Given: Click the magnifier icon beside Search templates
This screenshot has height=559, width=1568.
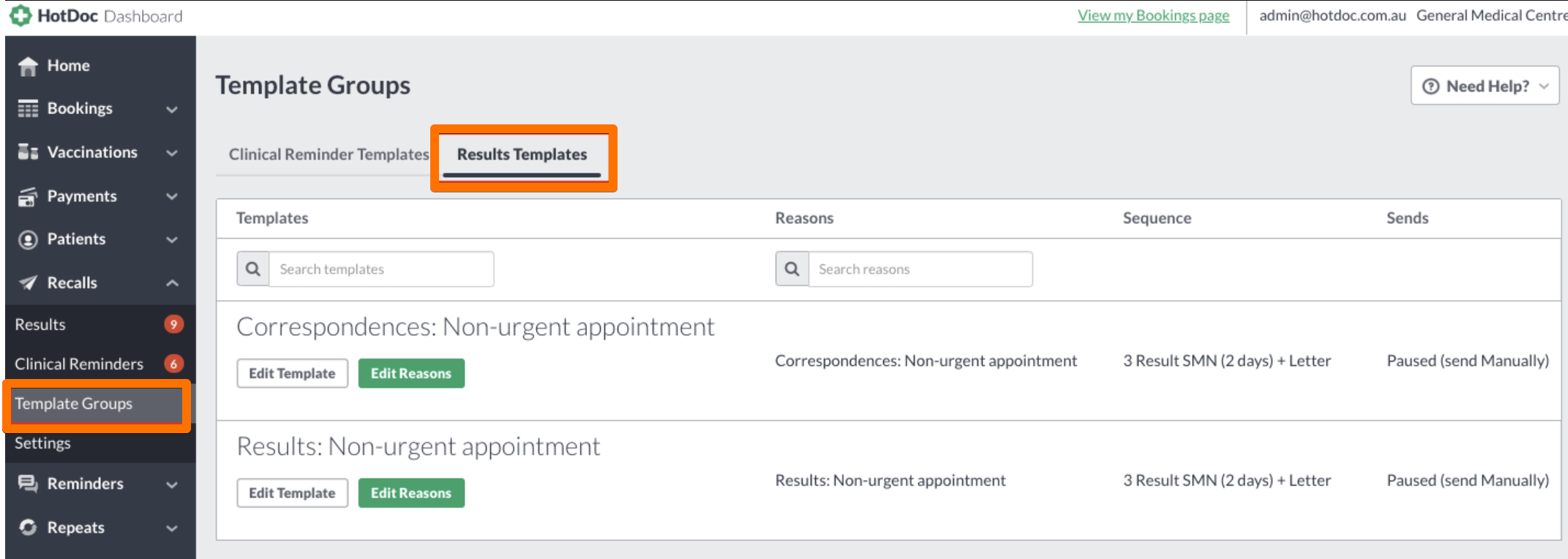Looking at the screenshot, I should [x=253, y=269].
